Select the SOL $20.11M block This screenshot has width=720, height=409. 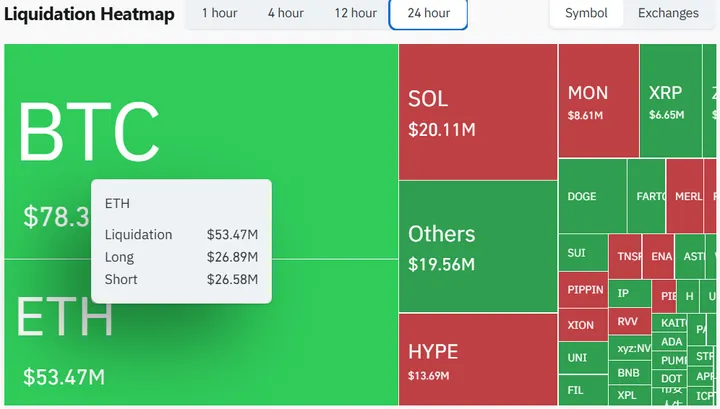[477, 112]
